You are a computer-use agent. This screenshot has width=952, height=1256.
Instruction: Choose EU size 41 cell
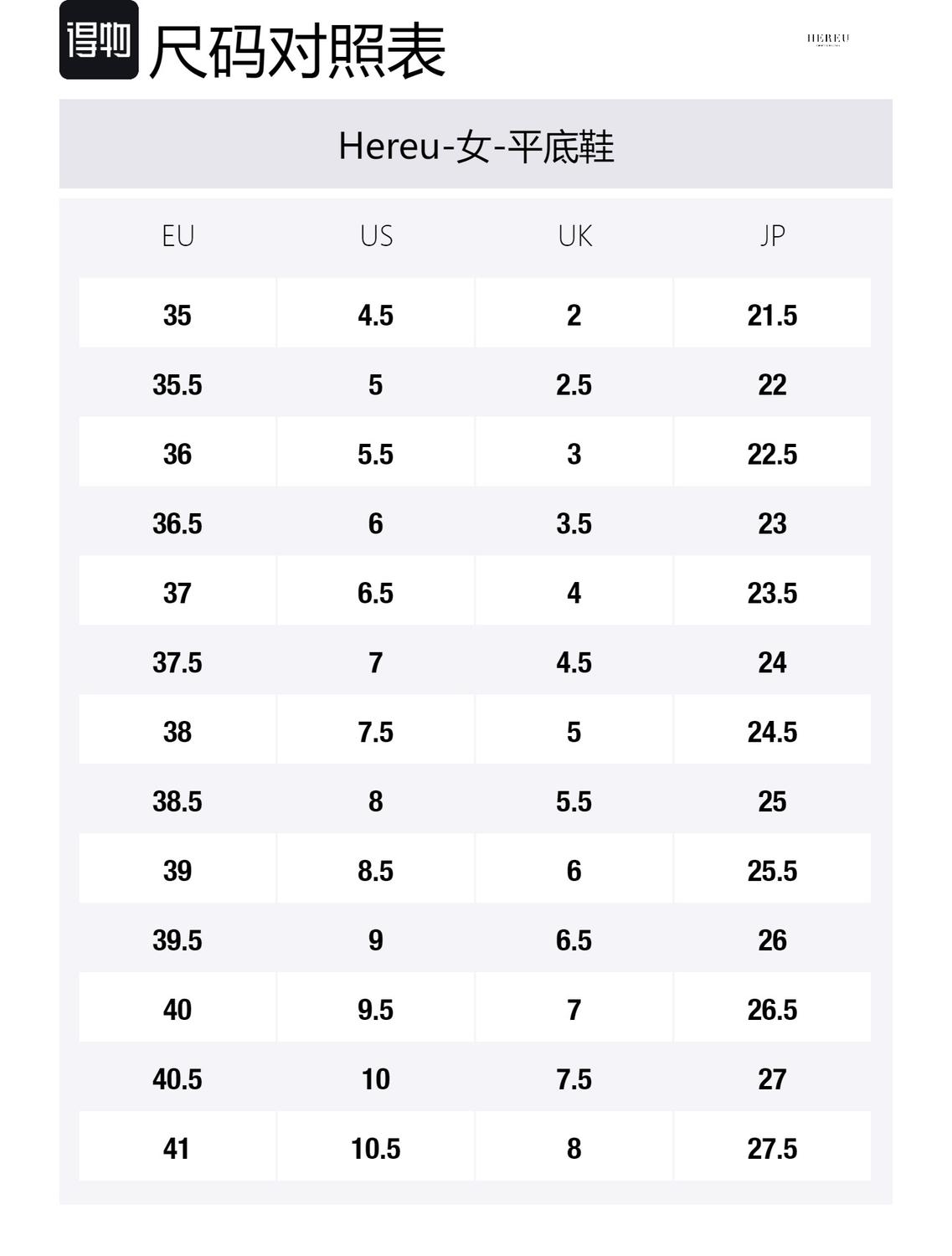pos(178,1148)
